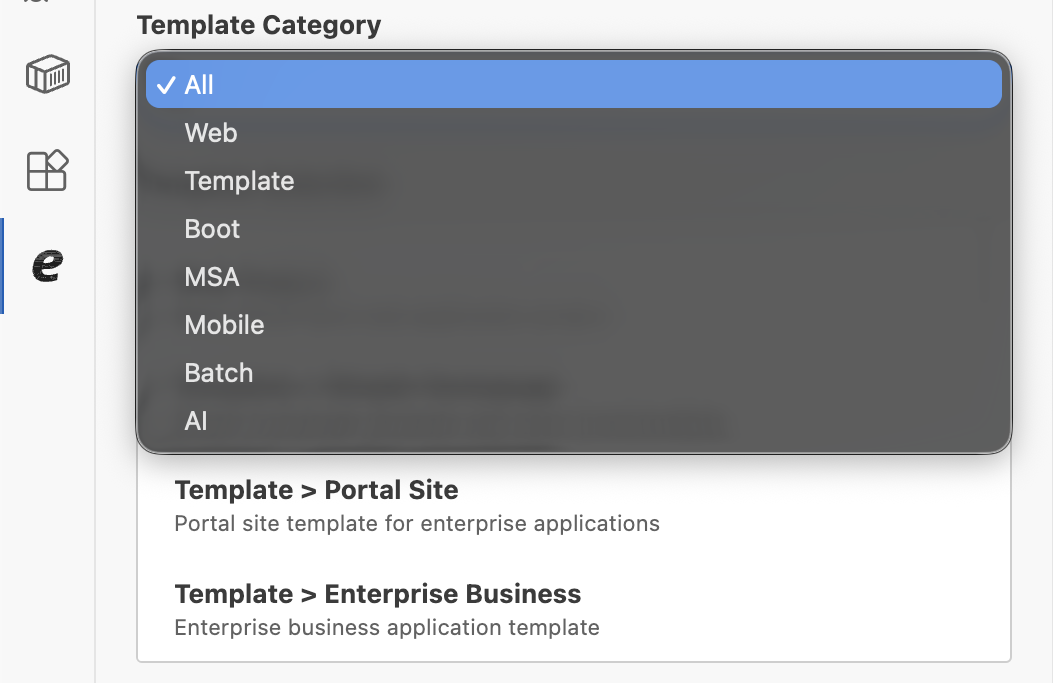Image resolution: width=1053 pixels, height=683 pixels.
Task: Click the checkmark beside the All option
Action: (x=166, y=85)
